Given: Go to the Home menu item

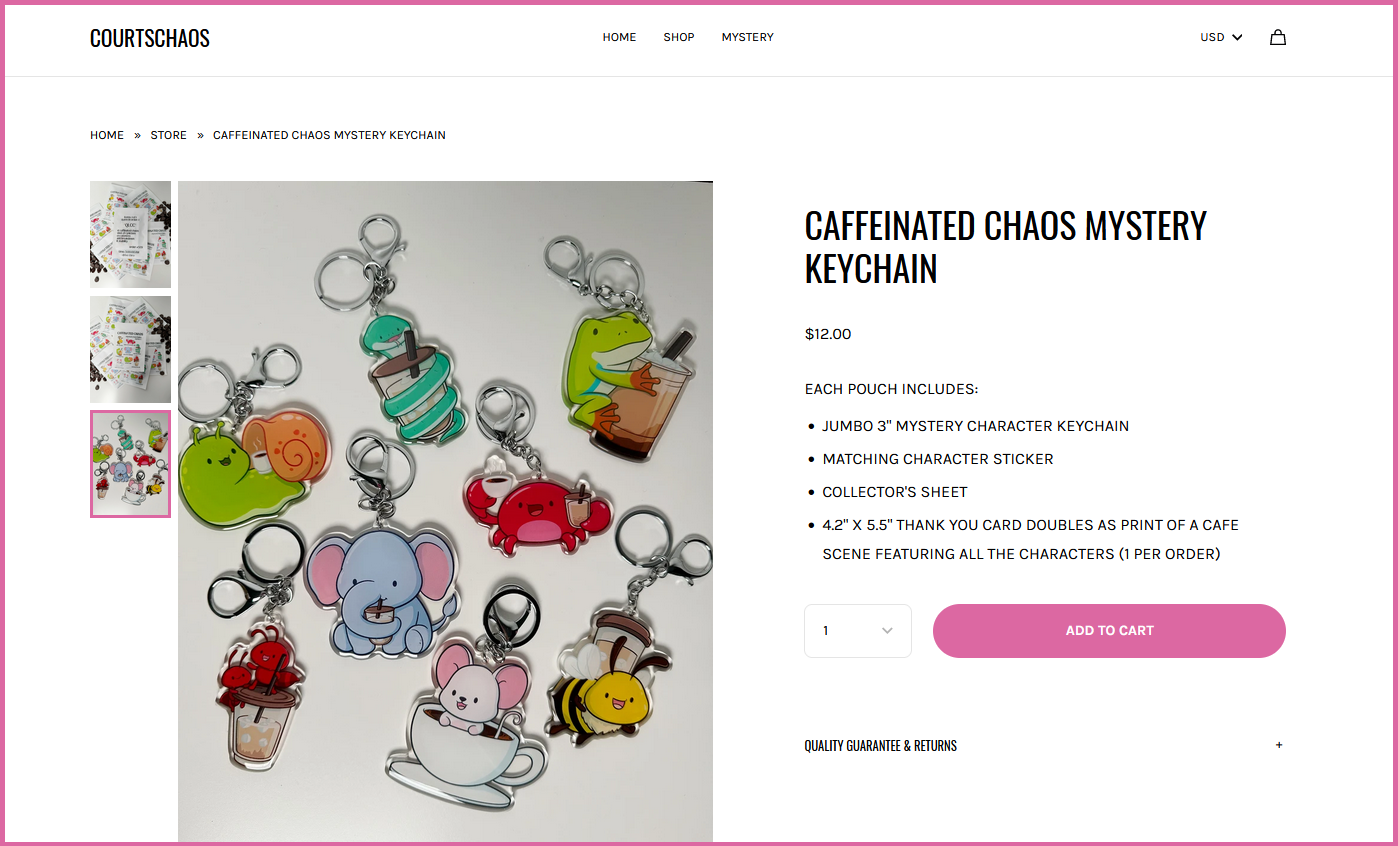Looking at the screenshot, I should click(x=619, y=37).
